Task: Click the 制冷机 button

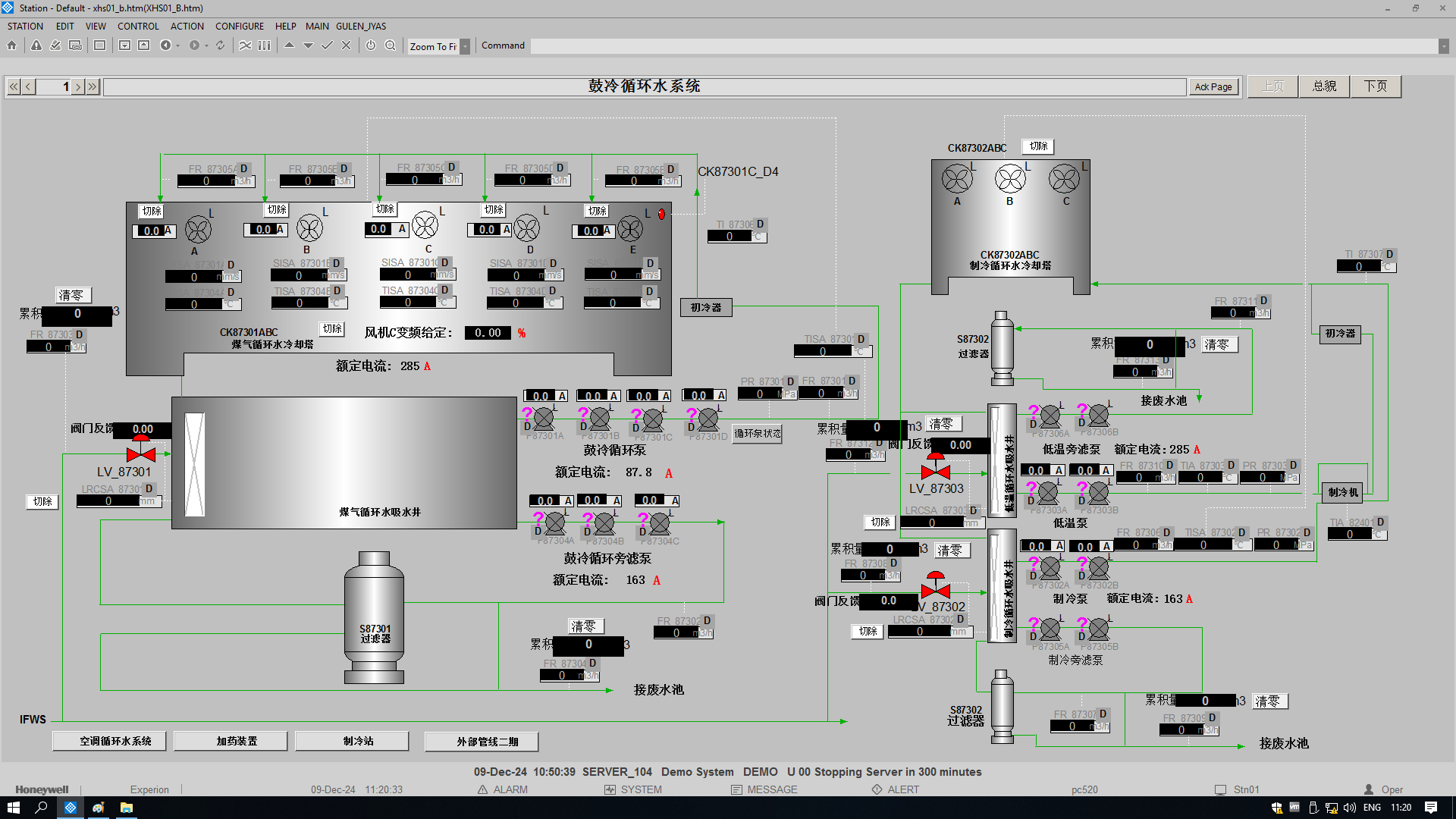Action: point(1342,492)
